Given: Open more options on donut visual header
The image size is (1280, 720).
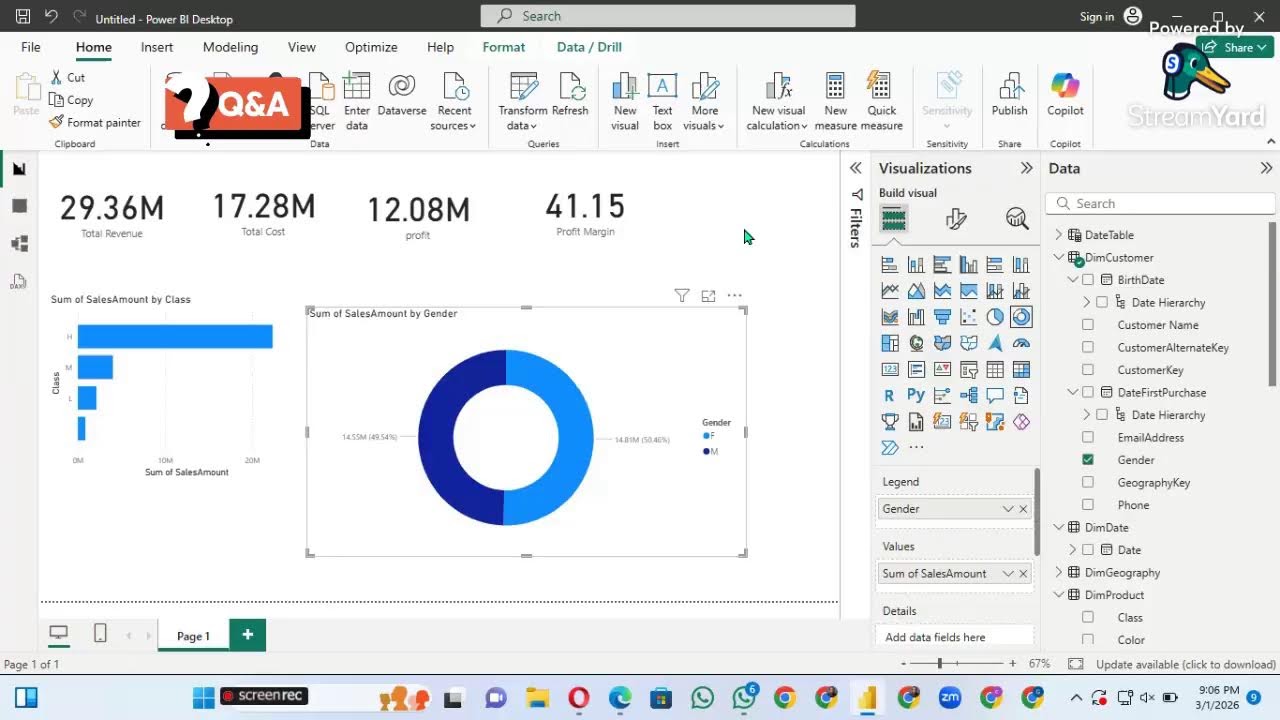Looking at the screenshot, I should 734,295.
